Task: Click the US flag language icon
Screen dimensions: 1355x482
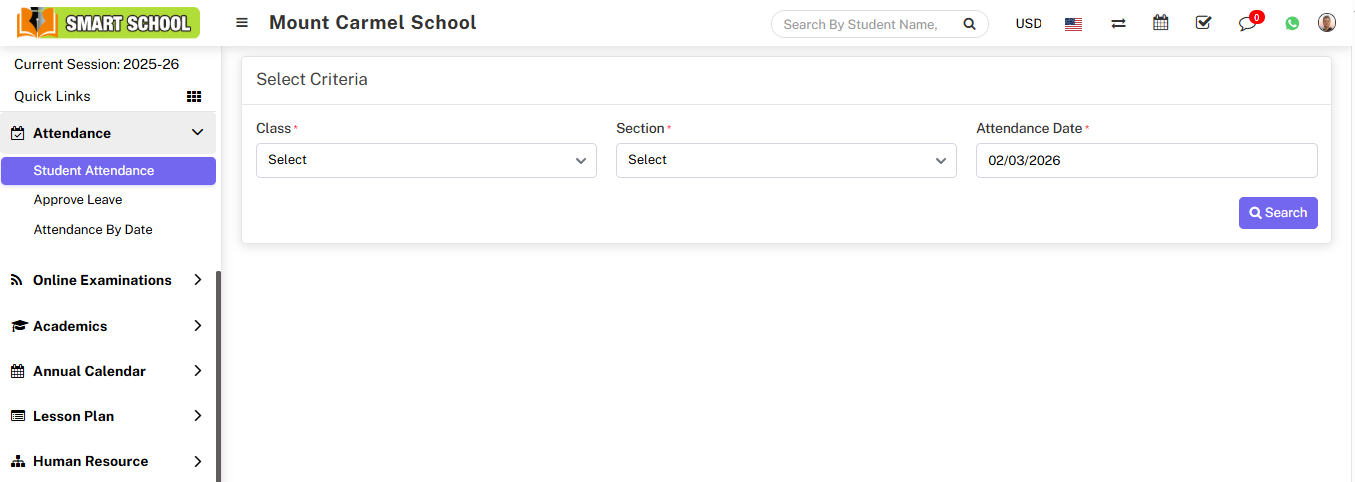Action: [x=1073, y=24]
